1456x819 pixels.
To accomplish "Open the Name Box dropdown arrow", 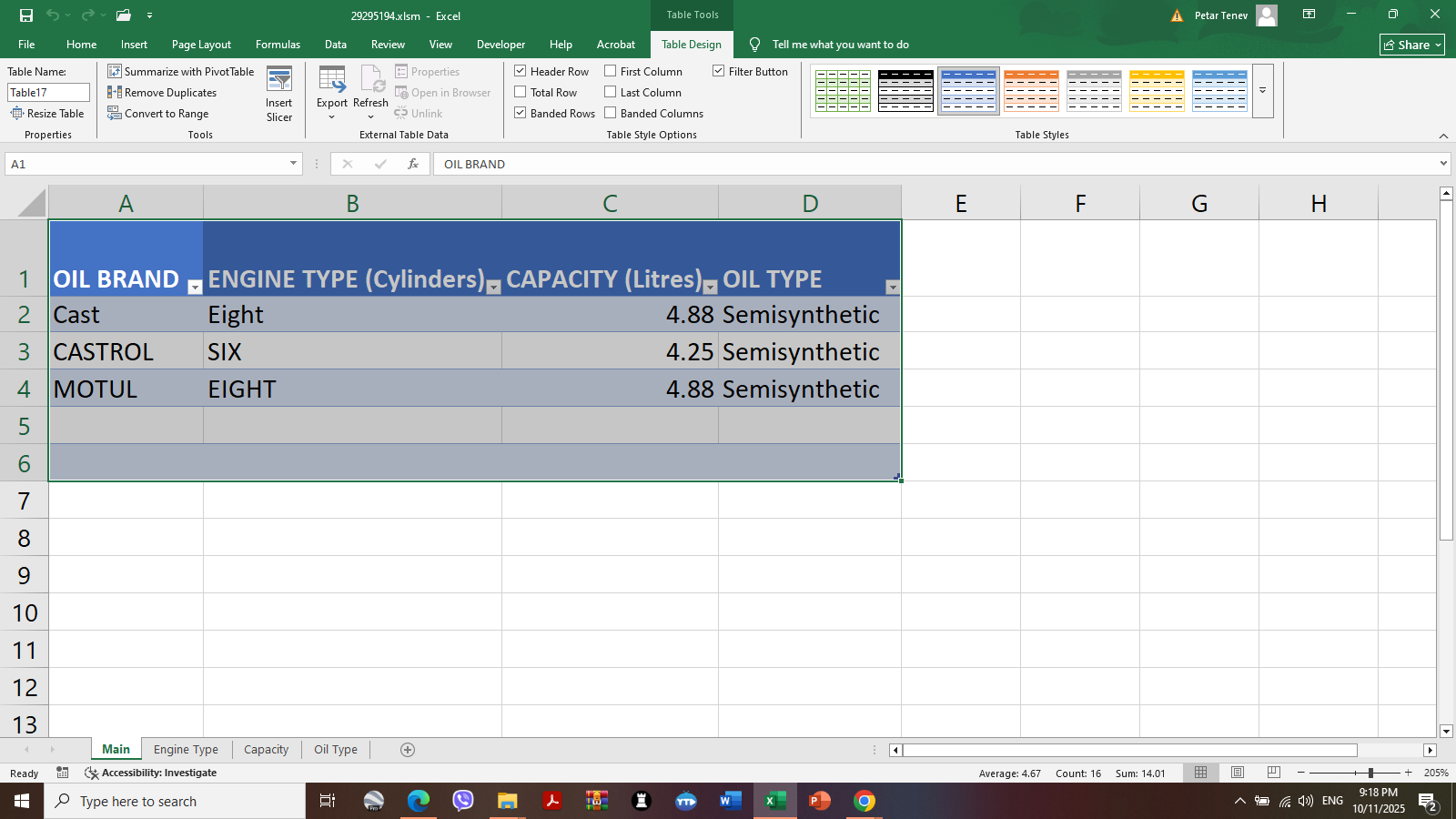I will coord(293,164).
